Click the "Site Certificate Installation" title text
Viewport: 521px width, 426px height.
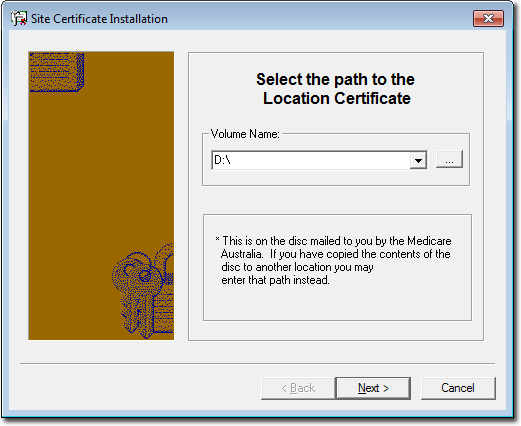99,19
